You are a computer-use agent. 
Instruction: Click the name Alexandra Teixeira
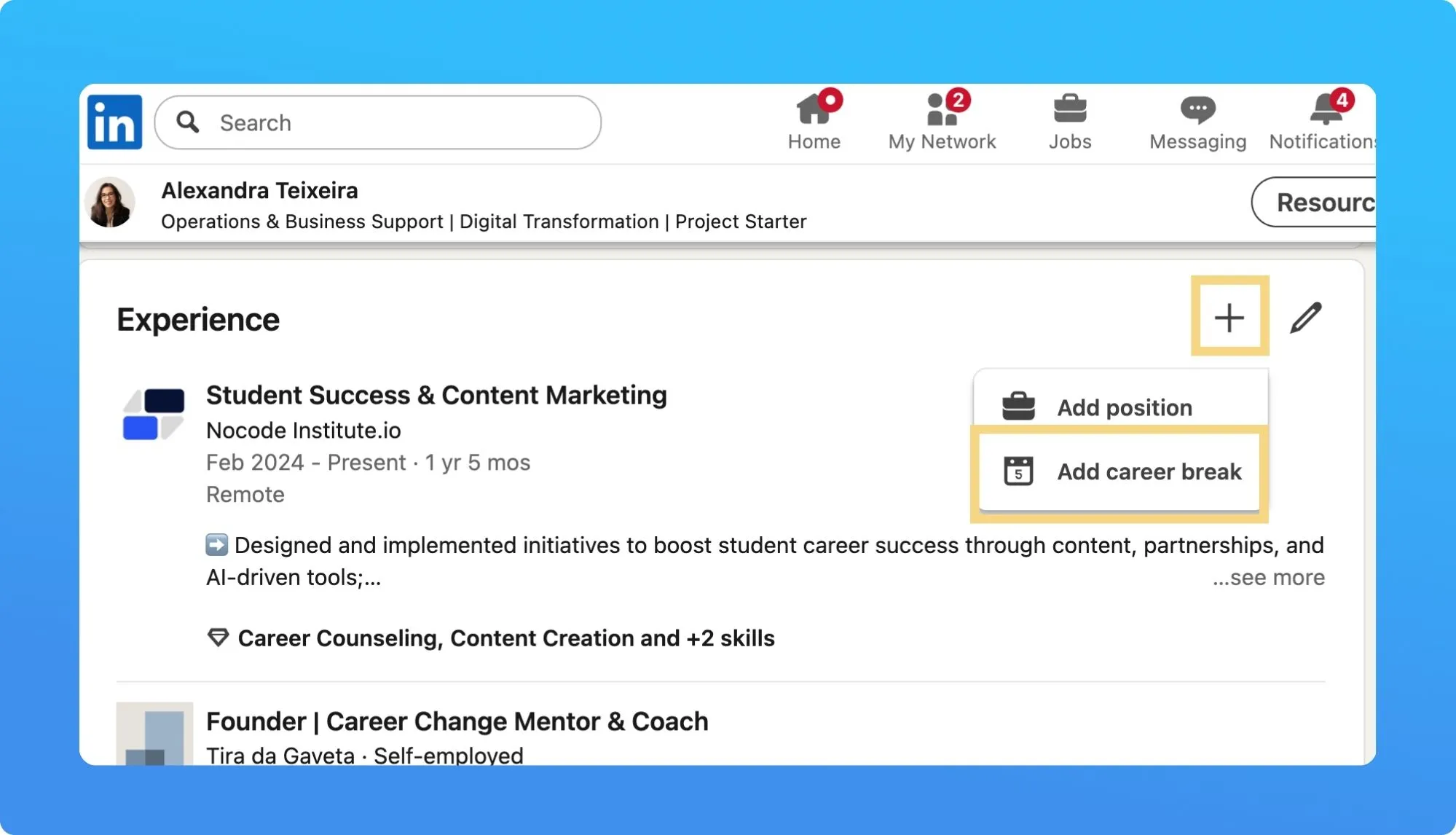point(259,190)
